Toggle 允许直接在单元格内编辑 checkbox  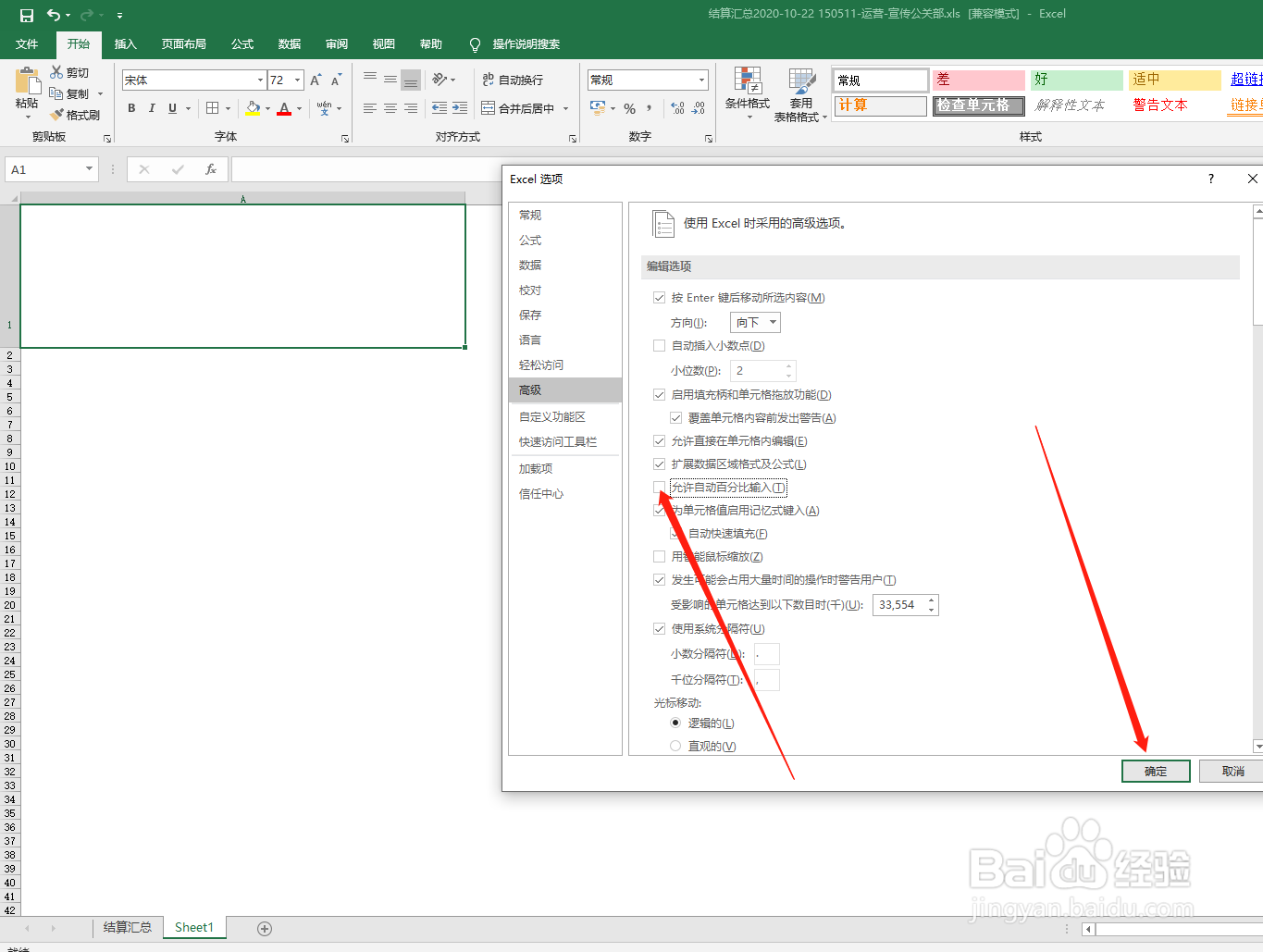pos(660,441)
